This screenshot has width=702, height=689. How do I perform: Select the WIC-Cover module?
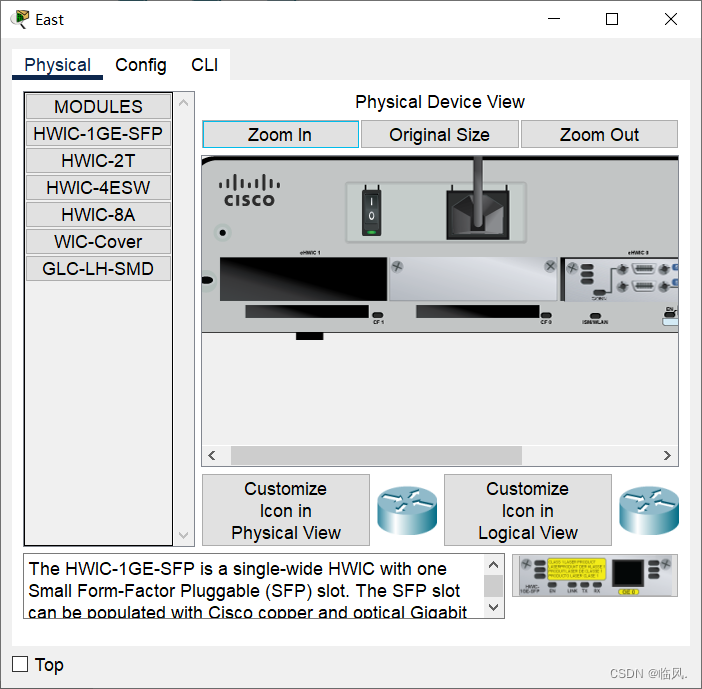(98, 242)
